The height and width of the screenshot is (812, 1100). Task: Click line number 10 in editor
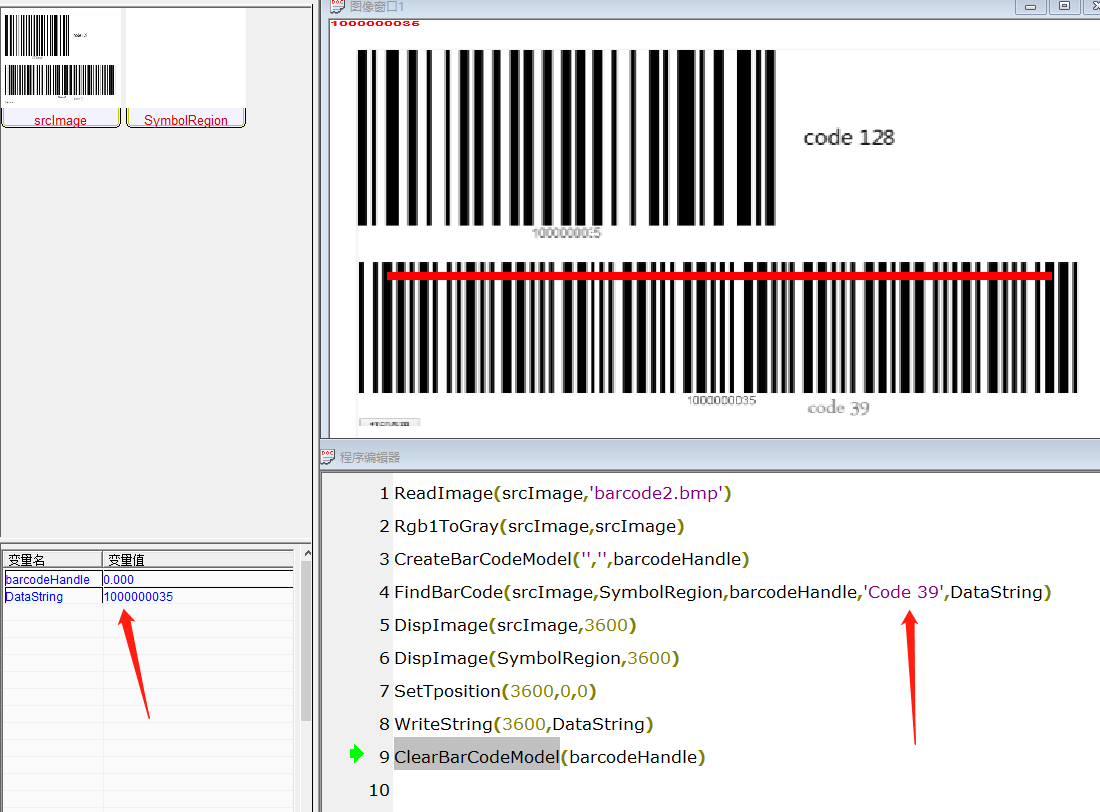[x=379, y=790]
